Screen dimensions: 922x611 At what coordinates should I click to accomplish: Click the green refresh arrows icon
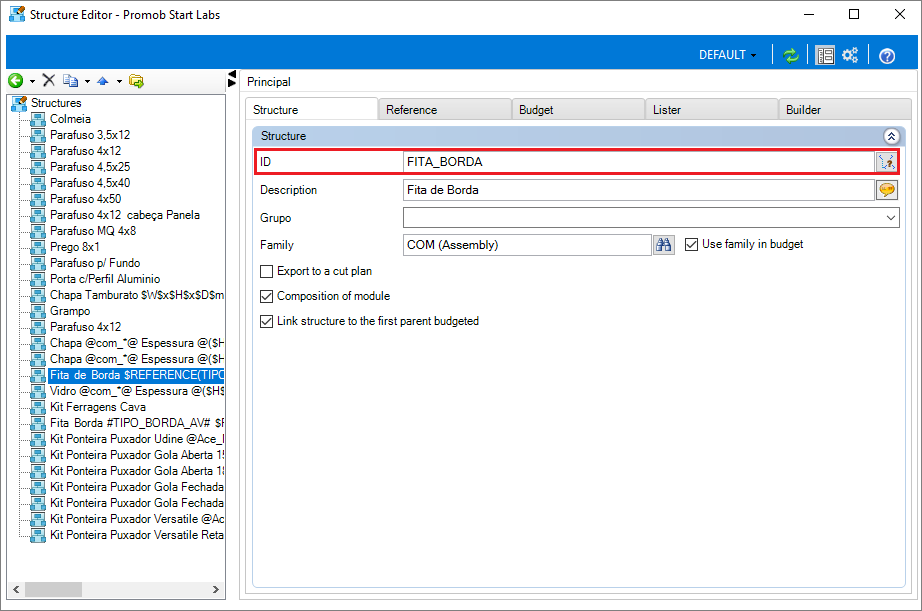click(791, 55)
